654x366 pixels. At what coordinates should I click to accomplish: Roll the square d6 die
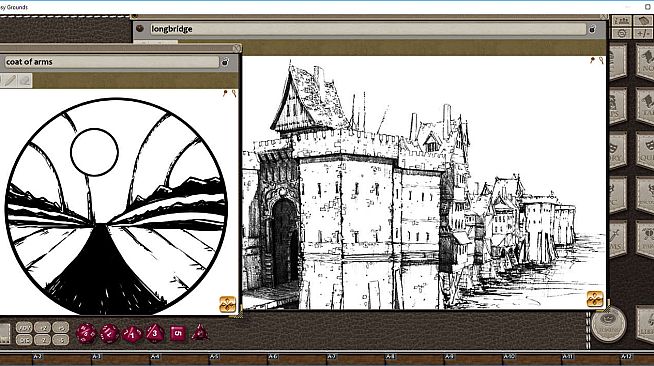click(x=178, y=333)
